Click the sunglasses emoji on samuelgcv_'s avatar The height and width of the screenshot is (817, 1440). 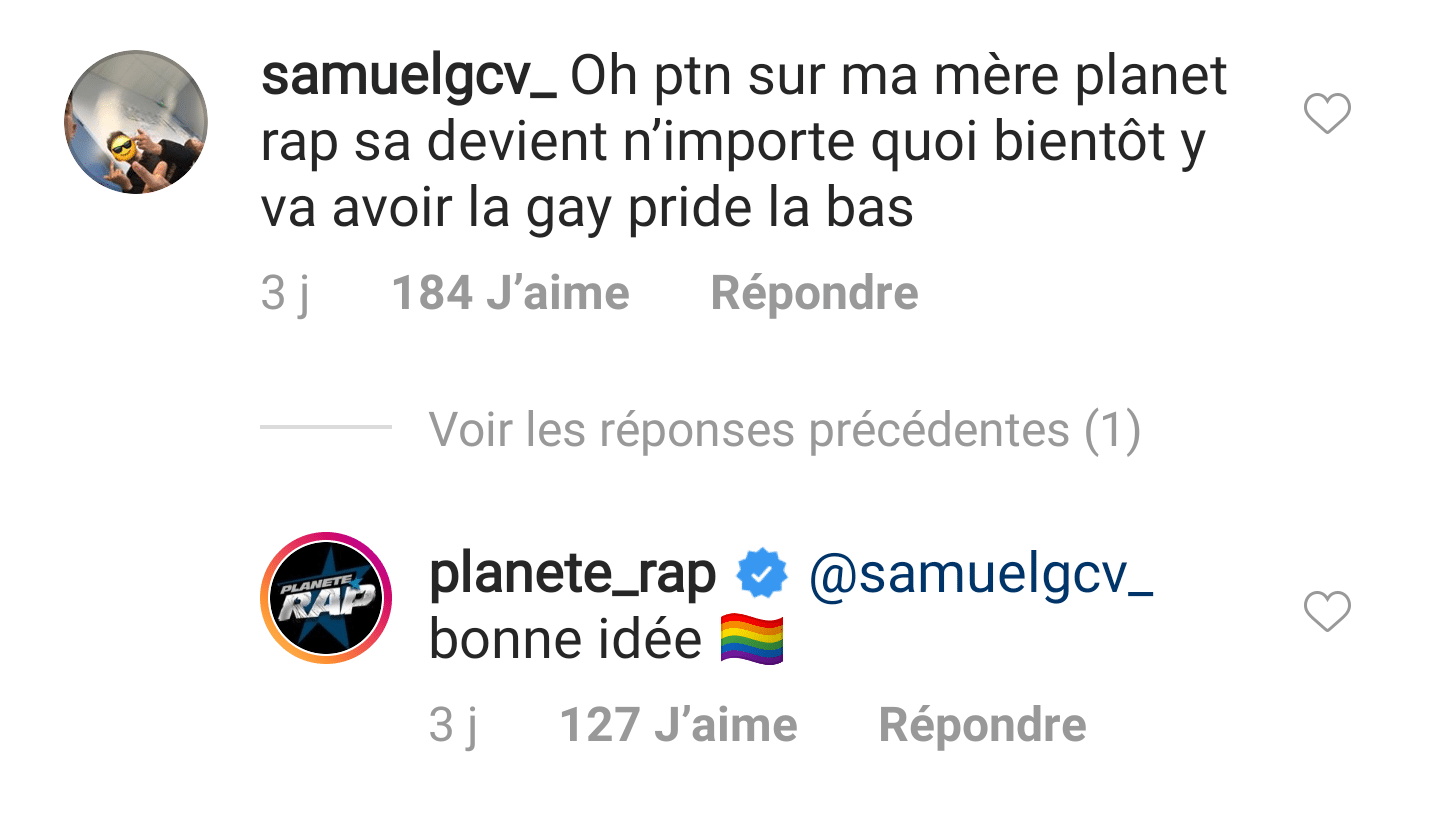[122, 148]
